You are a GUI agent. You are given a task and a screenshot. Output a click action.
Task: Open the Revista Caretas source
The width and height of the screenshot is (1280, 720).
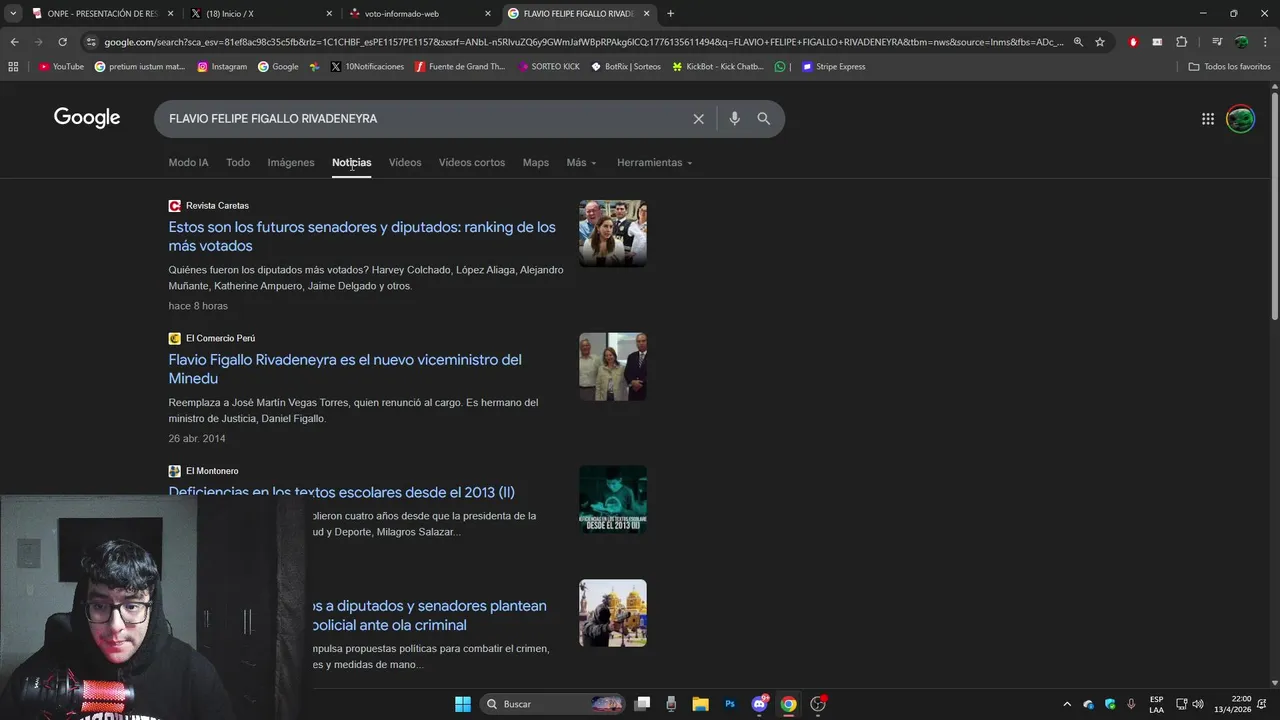pyautogui.click(x=209, y=206)
